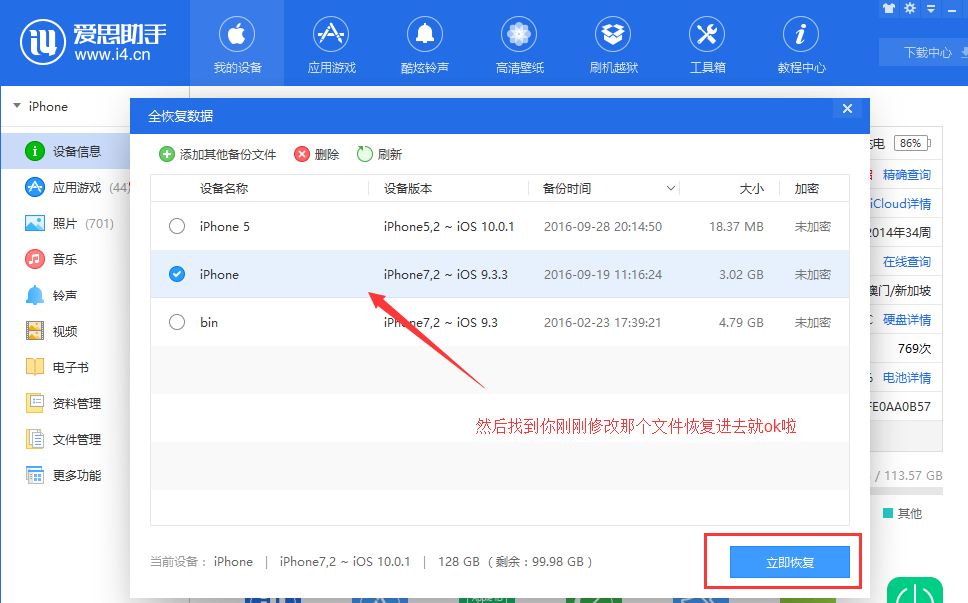Click the 4.79 GB size cell

click(x=741, y=323)
